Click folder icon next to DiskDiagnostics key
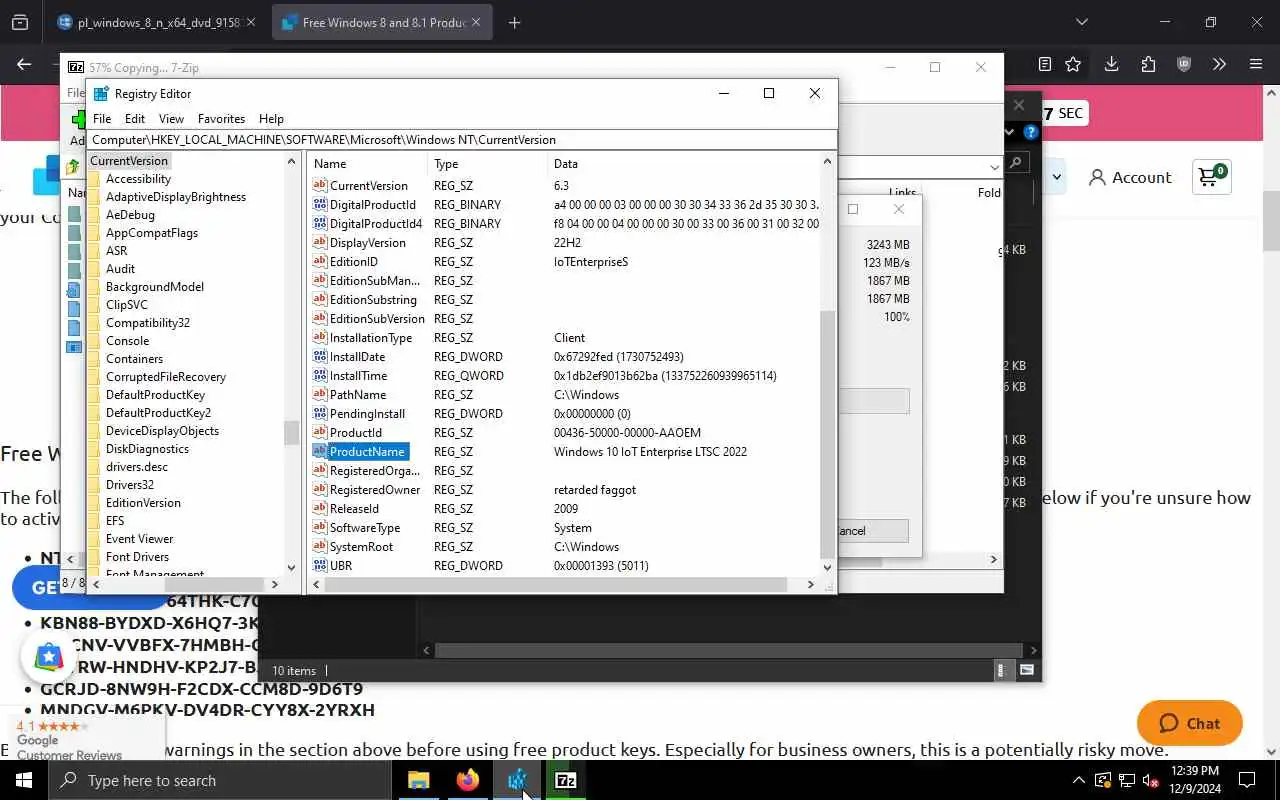This screenshot has height=800, width=1280. (95, 449)
